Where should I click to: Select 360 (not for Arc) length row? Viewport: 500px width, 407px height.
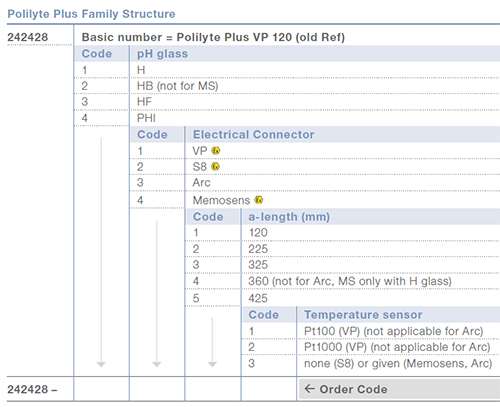tap(342, 281)
